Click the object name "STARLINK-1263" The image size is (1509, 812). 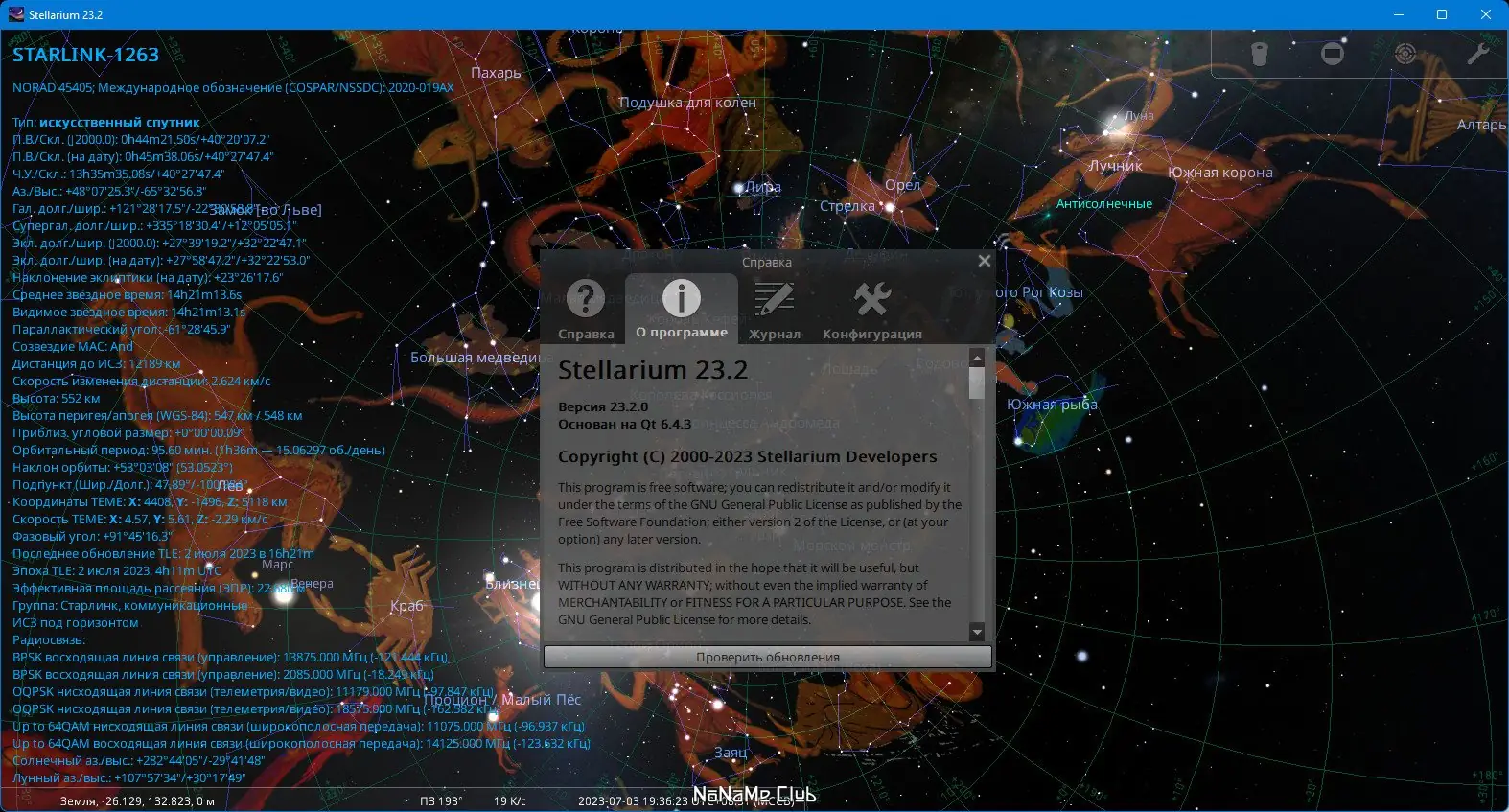[x=85, y=55]
